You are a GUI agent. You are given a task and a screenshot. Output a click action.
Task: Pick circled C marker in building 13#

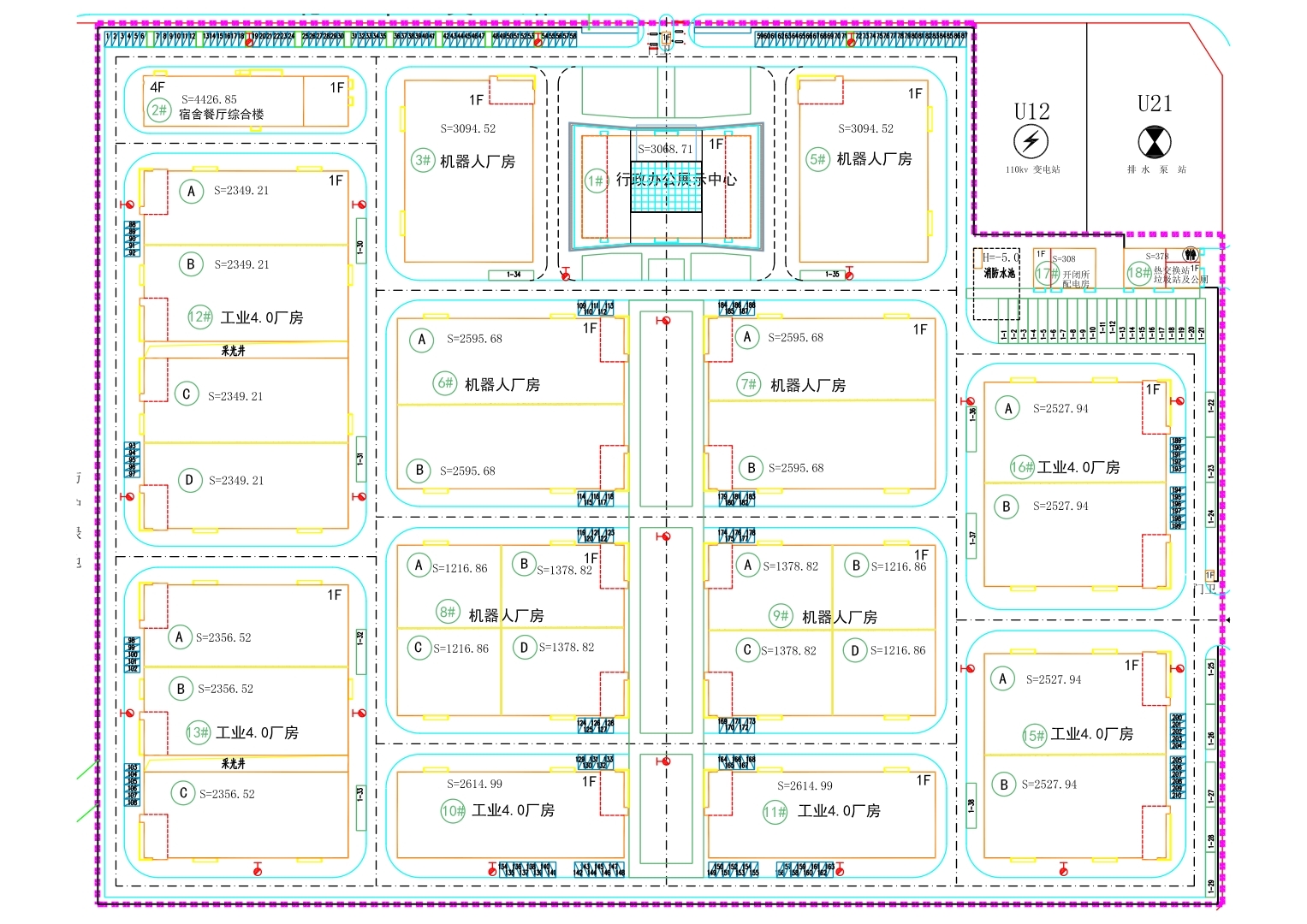[182, 793]
